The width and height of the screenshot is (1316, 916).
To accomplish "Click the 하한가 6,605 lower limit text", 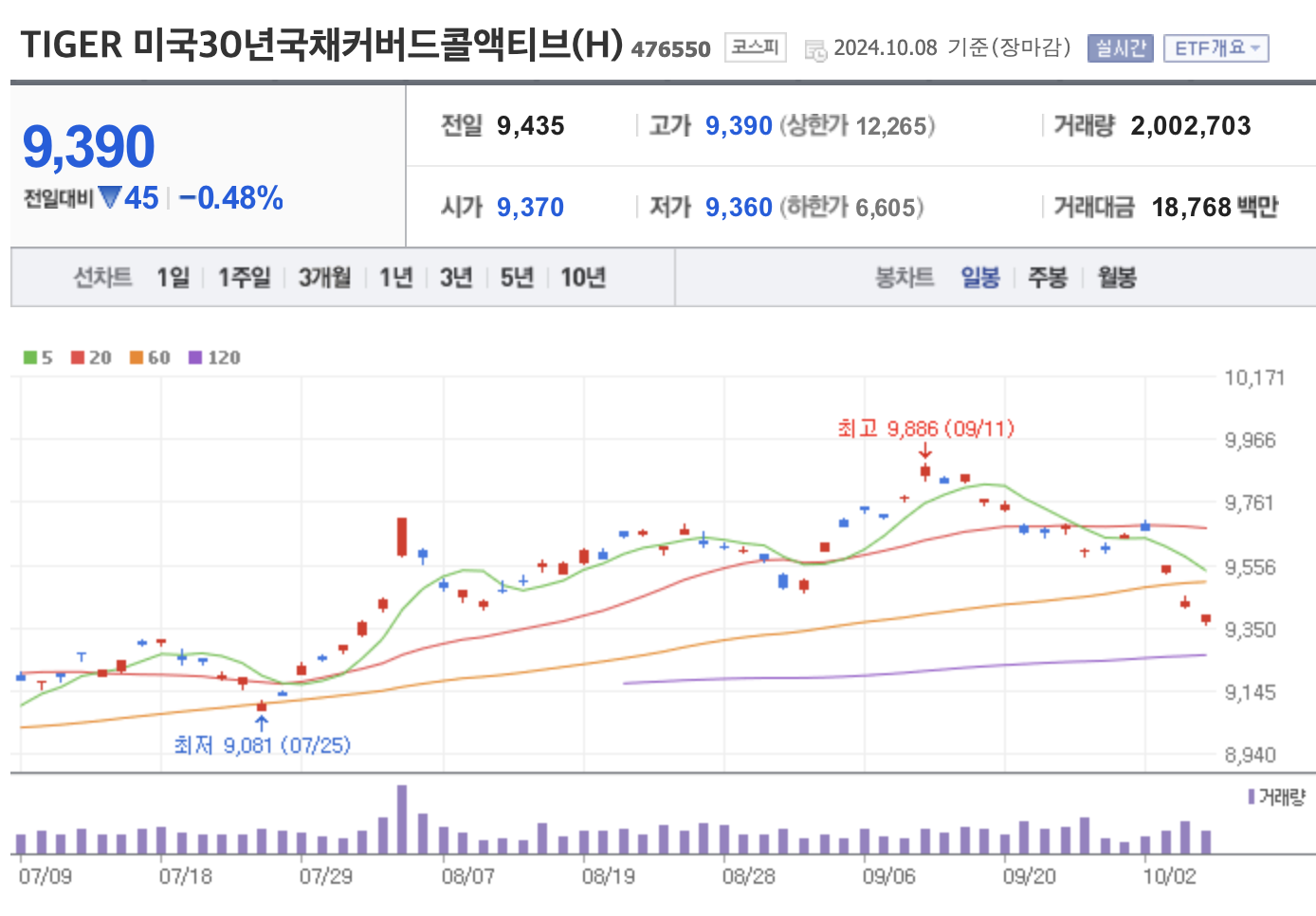I will click(852, 207).
